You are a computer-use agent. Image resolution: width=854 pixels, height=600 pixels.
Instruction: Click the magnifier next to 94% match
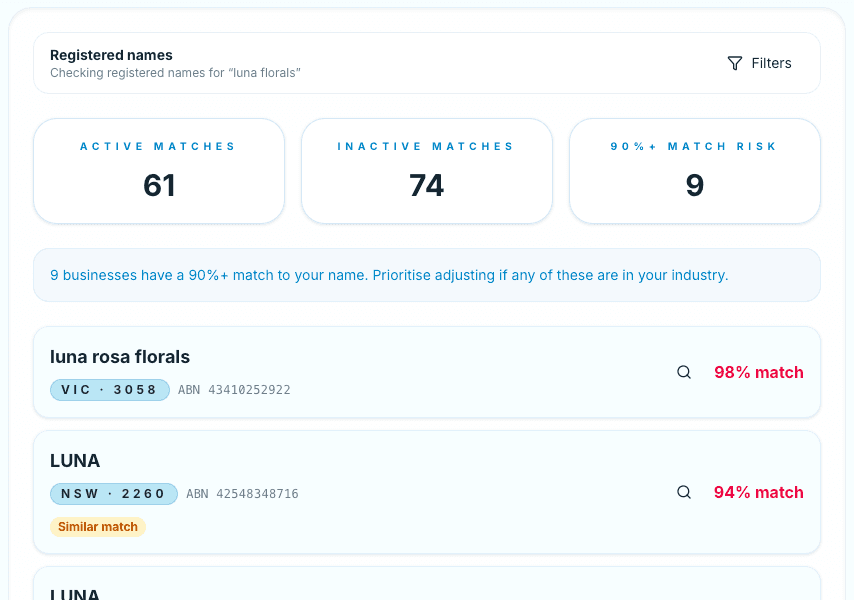[684, 492]
